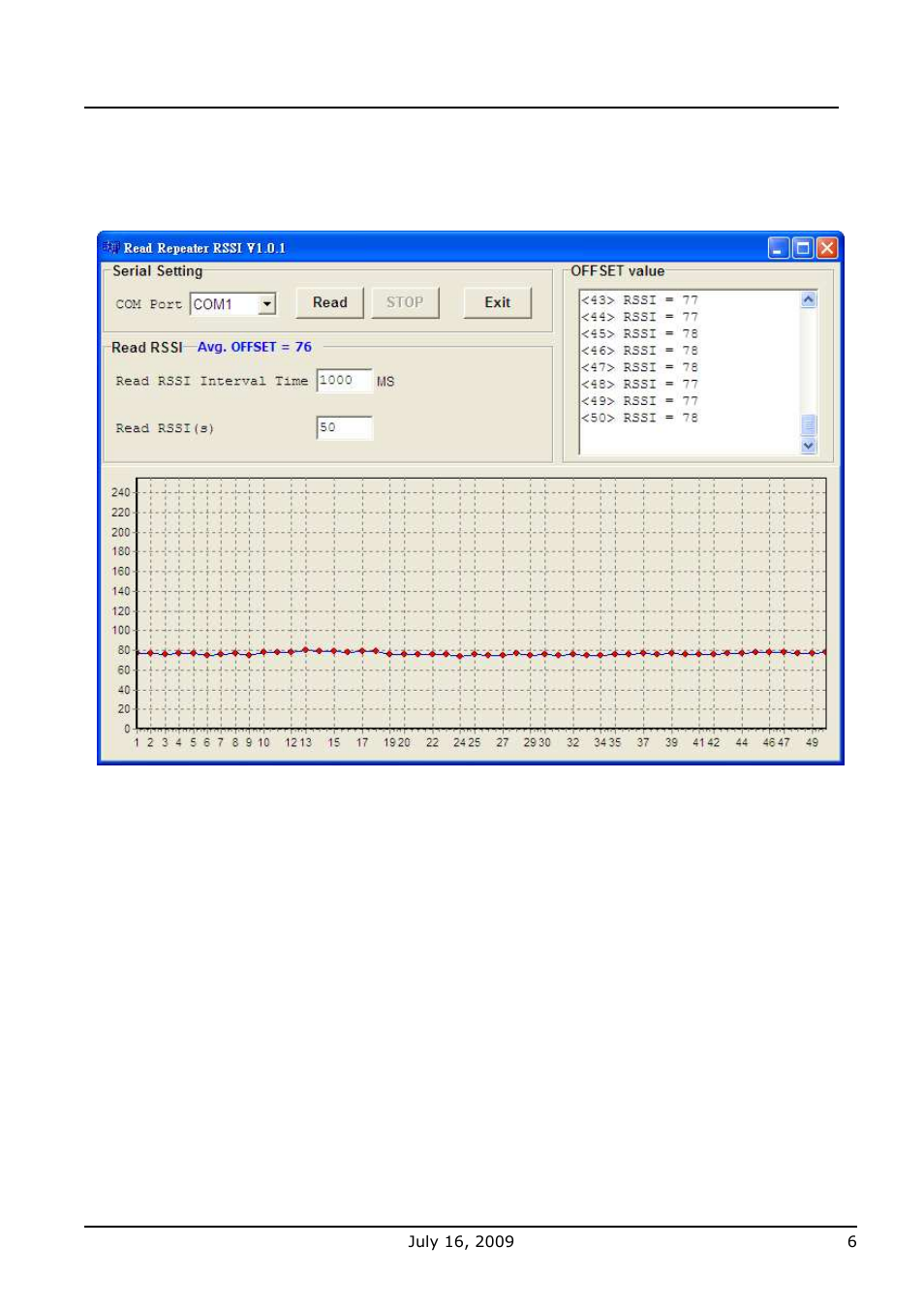Screen dimensions: 924x1309
Task: Select the '<50> RSSI = 78' row
Action: pyautogui.click(x=639, y=418)
